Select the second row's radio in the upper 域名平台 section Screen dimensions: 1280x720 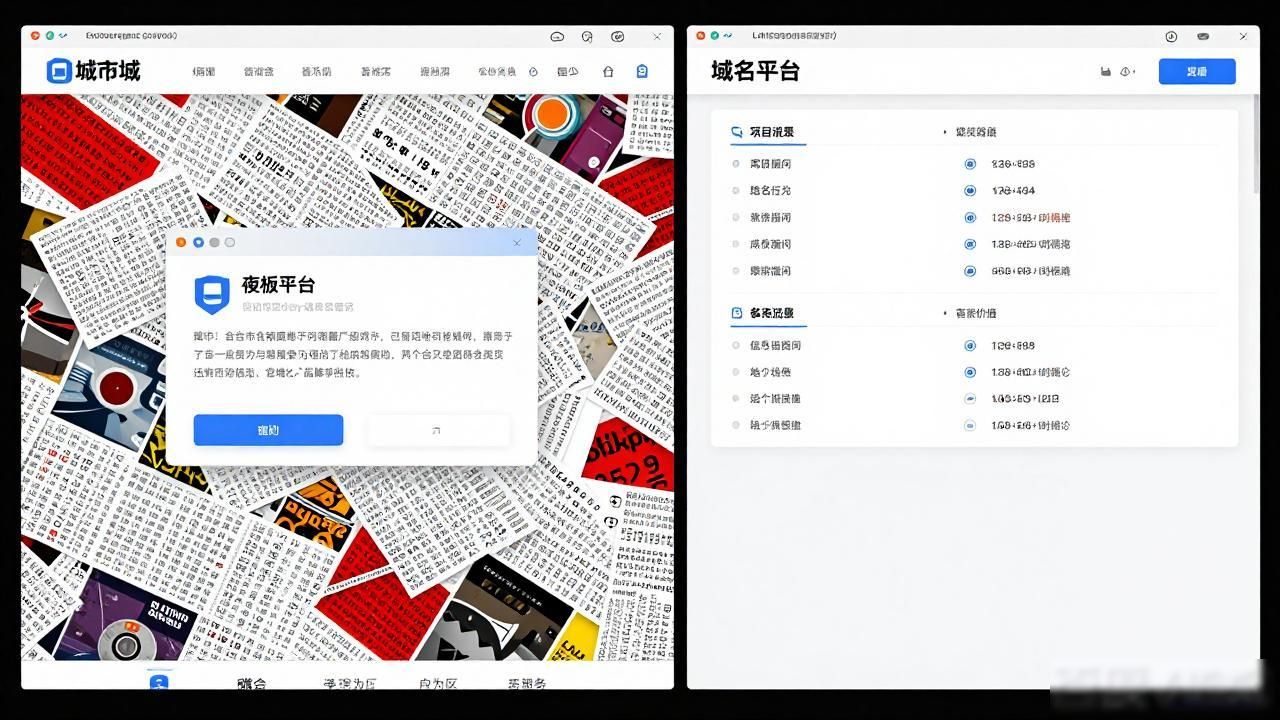coord(736,190)
